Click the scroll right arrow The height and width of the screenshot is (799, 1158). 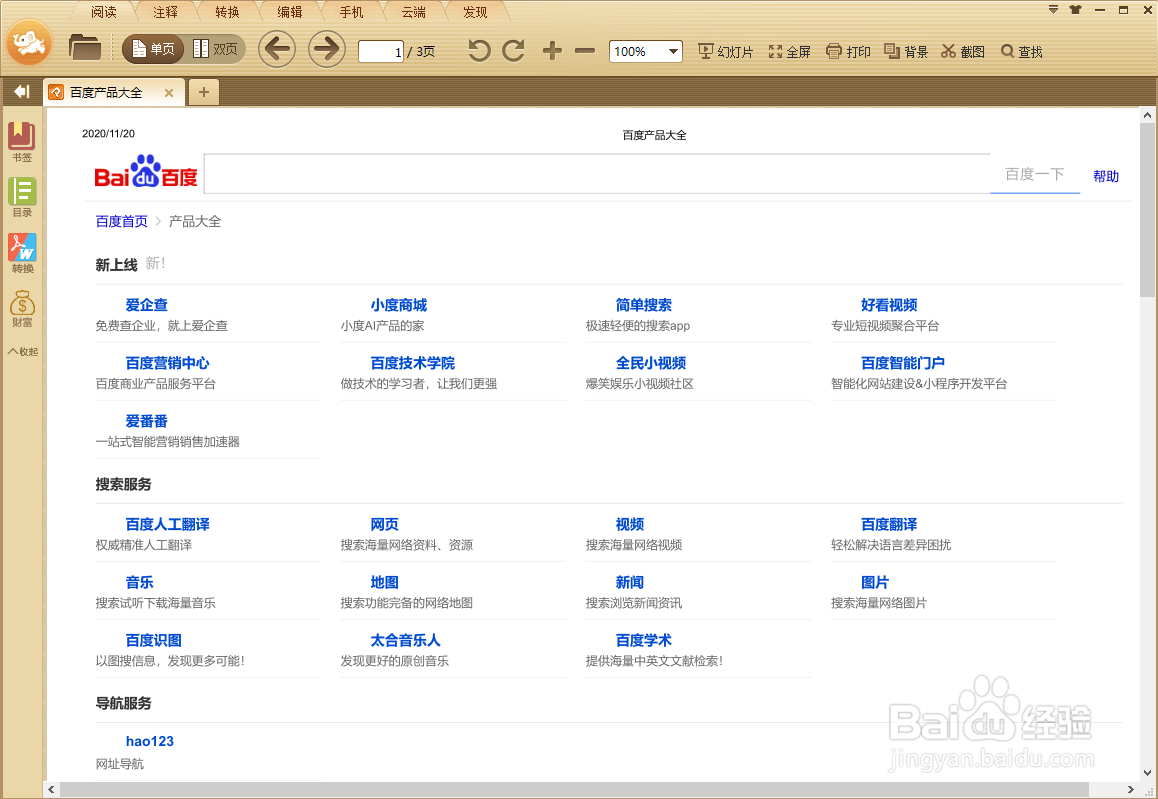tap(1130, 789)
